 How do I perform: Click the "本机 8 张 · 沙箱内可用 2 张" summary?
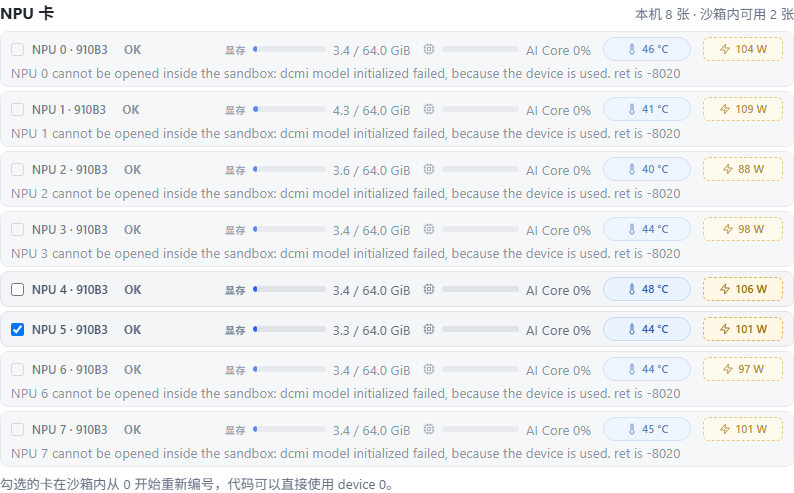pyautogui.click(x=714, y=14)
